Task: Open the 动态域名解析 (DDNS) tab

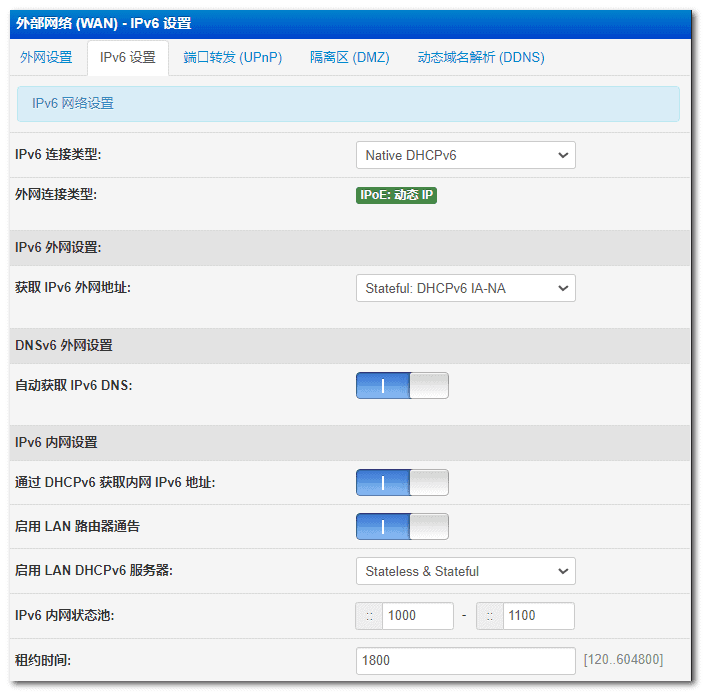Action: pyautogui.click(x=481, y=57)
